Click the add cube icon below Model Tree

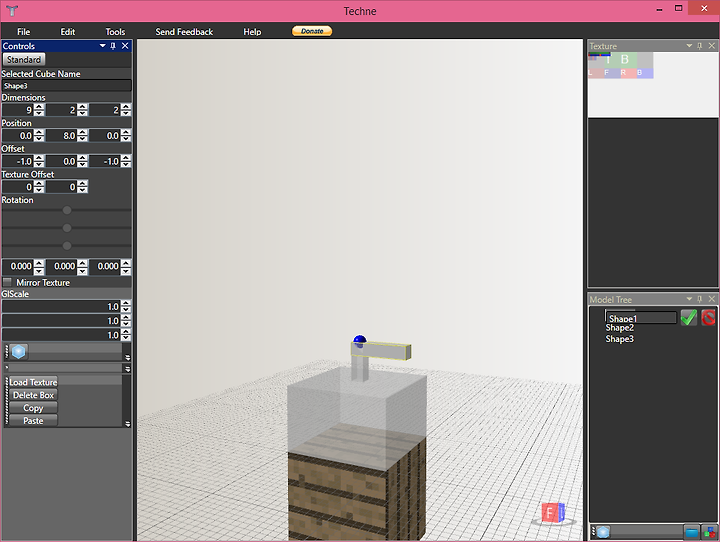point(603,532)
